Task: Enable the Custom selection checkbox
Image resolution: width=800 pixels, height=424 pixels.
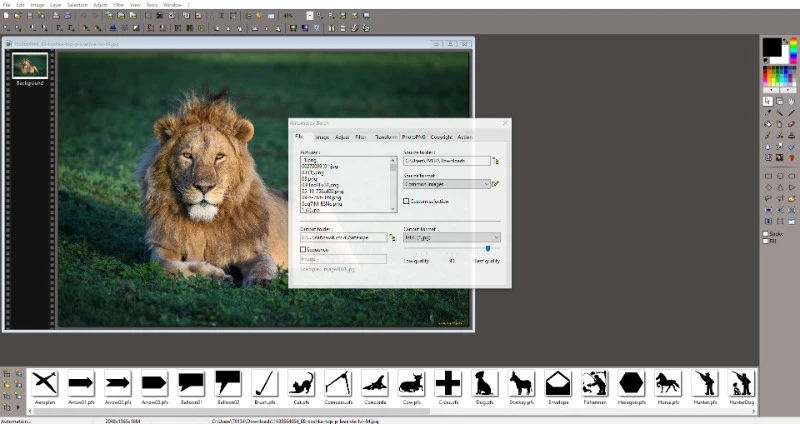Action: pos(406,201)
